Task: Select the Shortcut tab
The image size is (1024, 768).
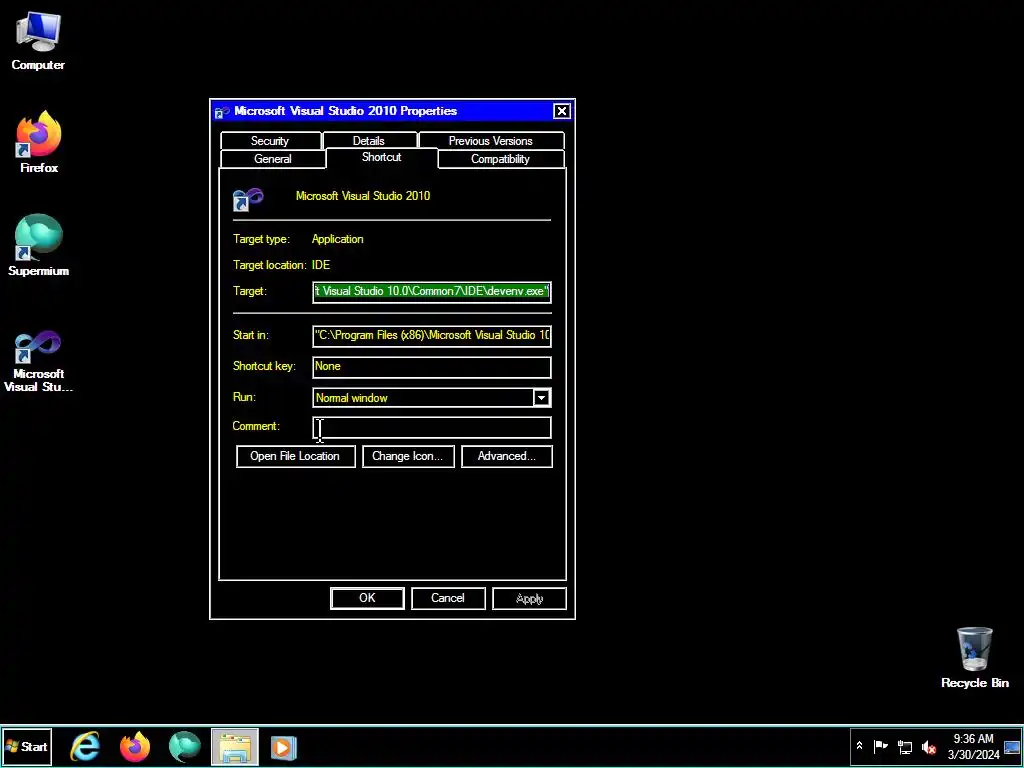Action: [x=381, y=157]
